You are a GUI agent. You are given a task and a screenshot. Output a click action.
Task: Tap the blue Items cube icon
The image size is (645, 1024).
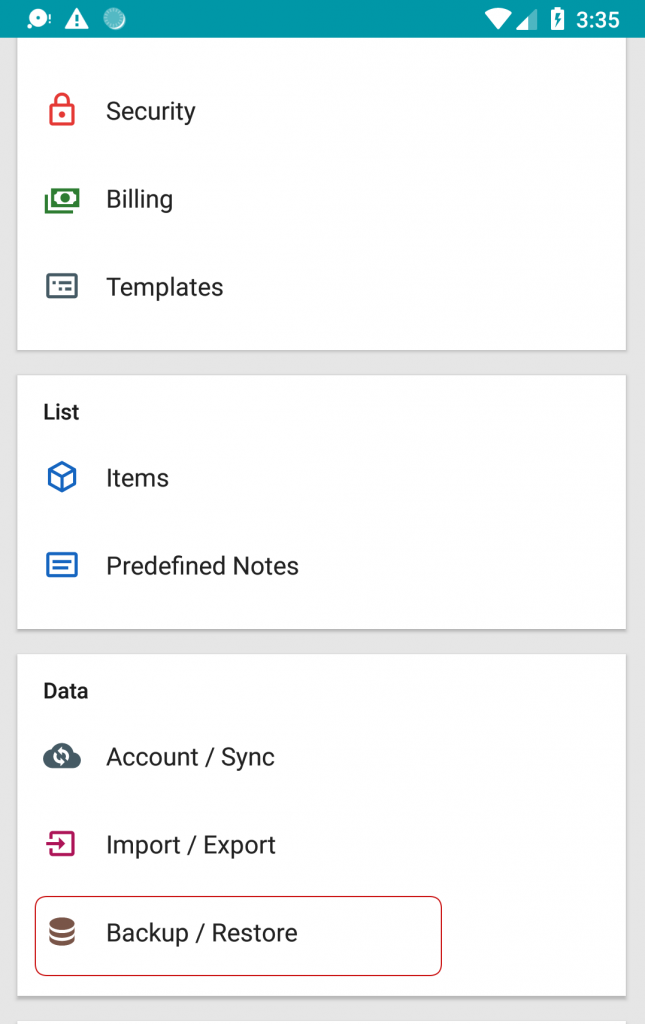click(62, 477)
